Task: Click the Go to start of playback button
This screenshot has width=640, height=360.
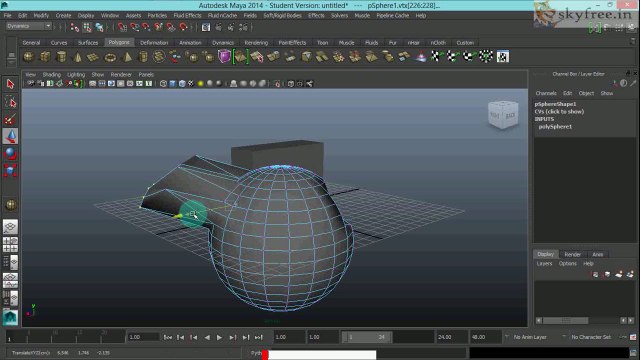Action: (x=167, y=338)
